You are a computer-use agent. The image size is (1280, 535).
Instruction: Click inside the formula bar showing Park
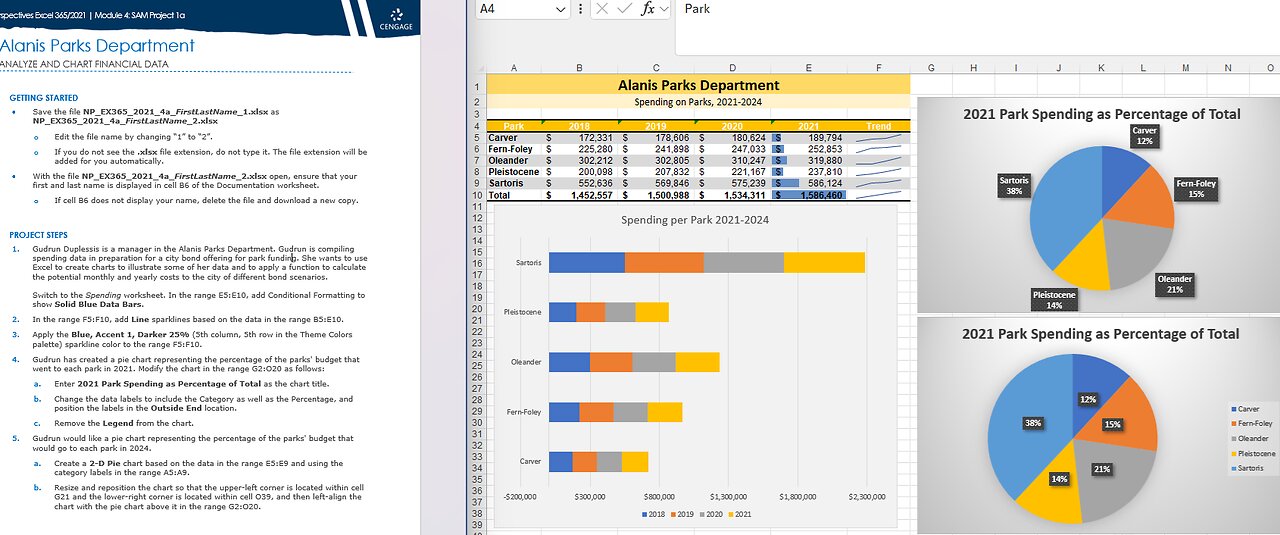[977, 27]
